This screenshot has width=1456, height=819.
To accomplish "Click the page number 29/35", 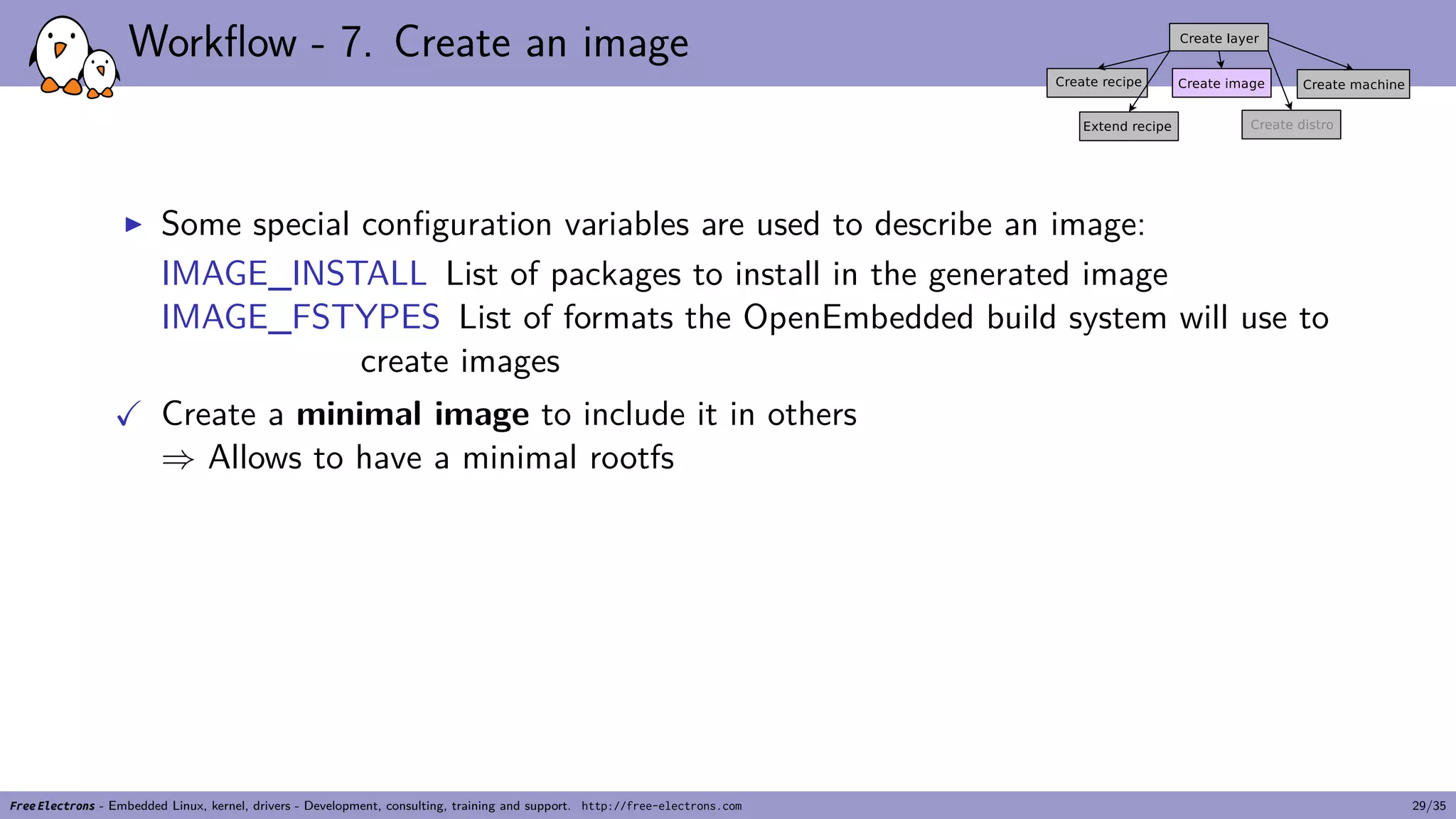I will point(1429,806).
